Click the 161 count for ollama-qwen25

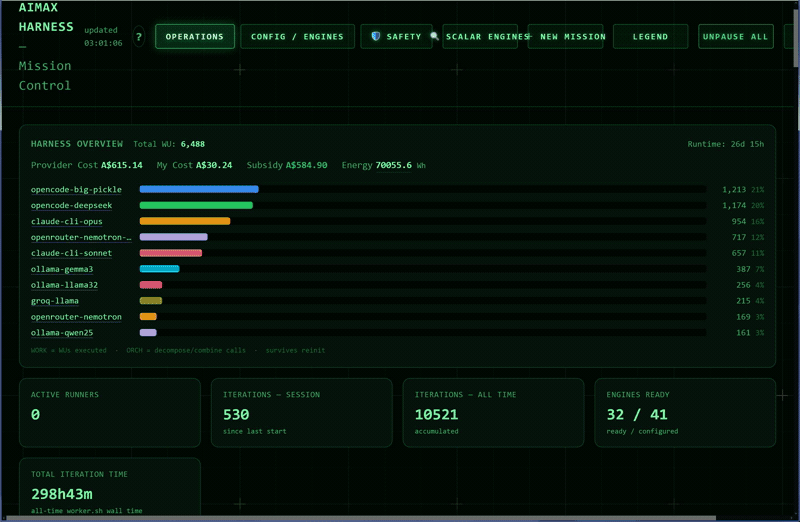click(743, 333)
